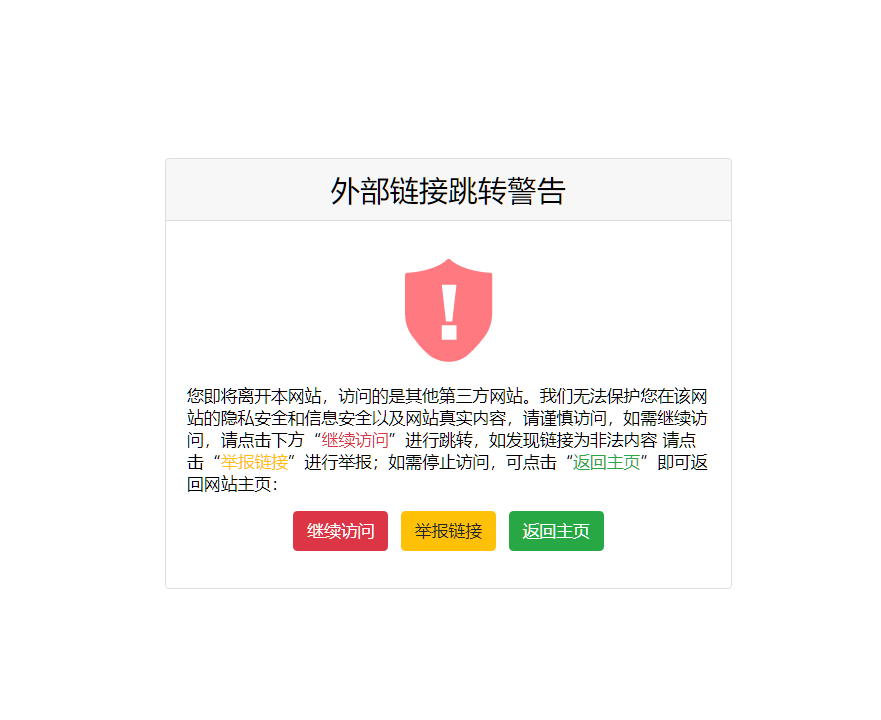Click the 外部链接跳转警告 heading

[x=448, y=191]
